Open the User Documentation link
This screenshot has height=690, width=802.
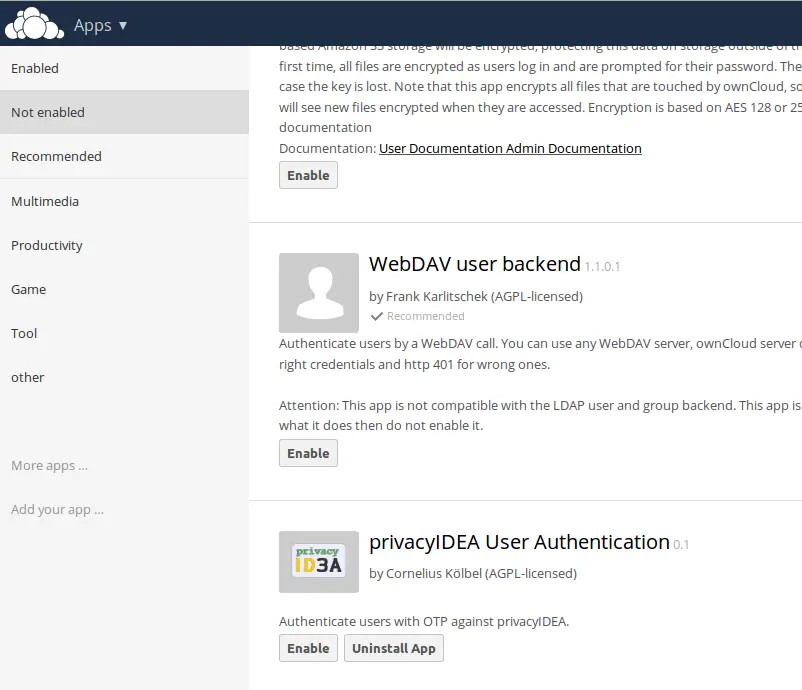tap(441, 148)
